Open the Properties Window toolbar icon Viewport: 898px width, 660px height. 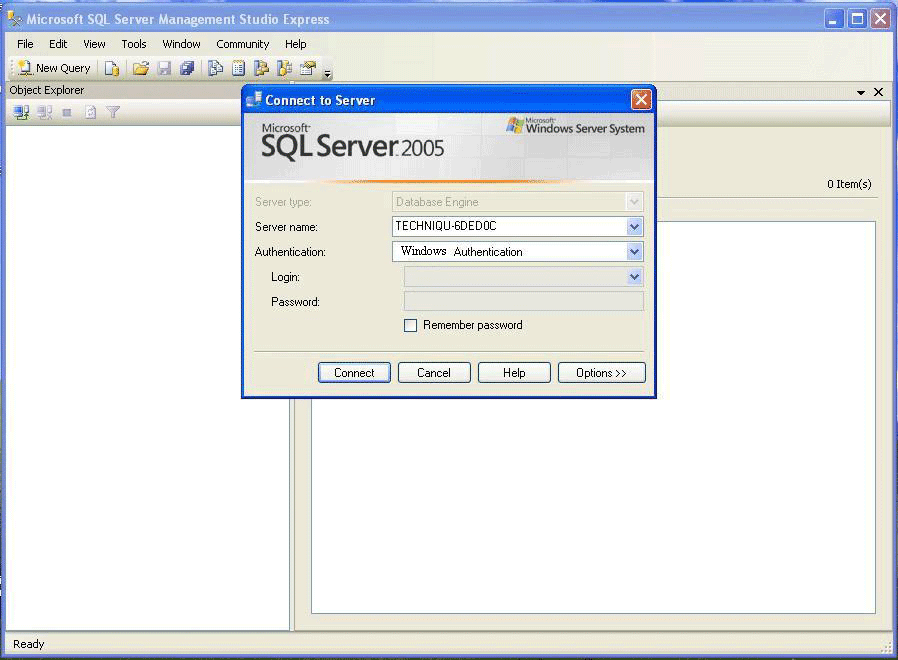click(308, 68)
